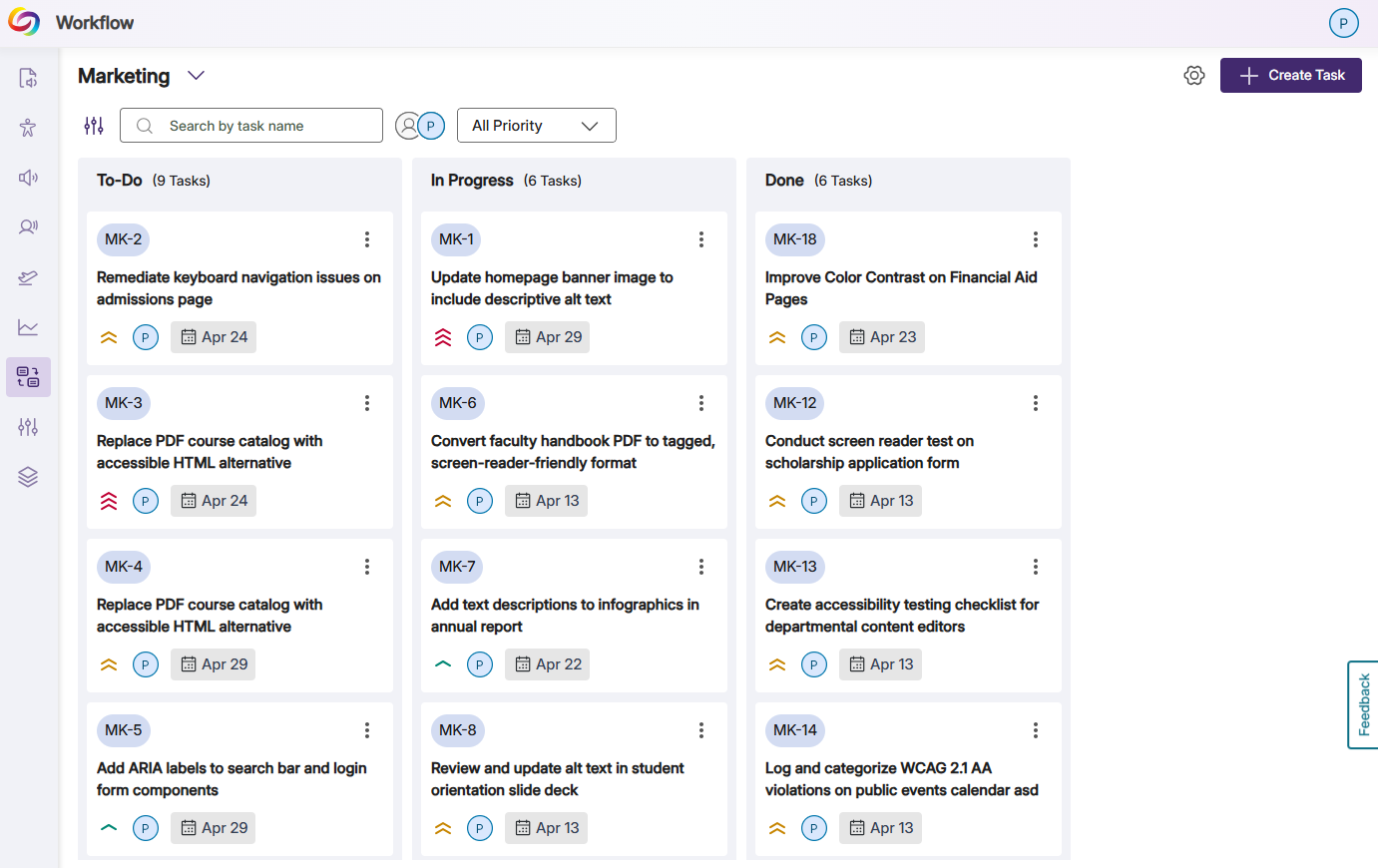Image resolution: width=1378 pixels, height=868 pixels.
Task: Open the MK-13 card options menu
Action: [x=1036, y=567]
